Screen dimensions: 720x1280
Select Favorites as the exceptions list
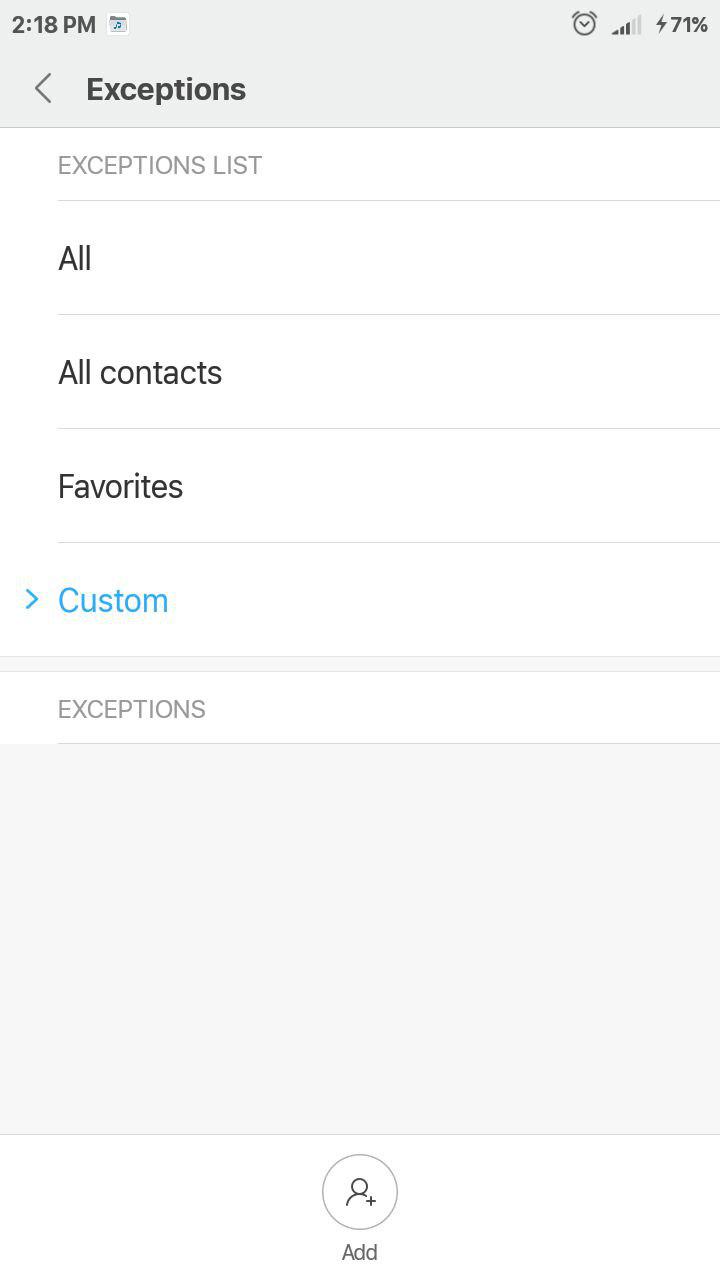[360, 486]
